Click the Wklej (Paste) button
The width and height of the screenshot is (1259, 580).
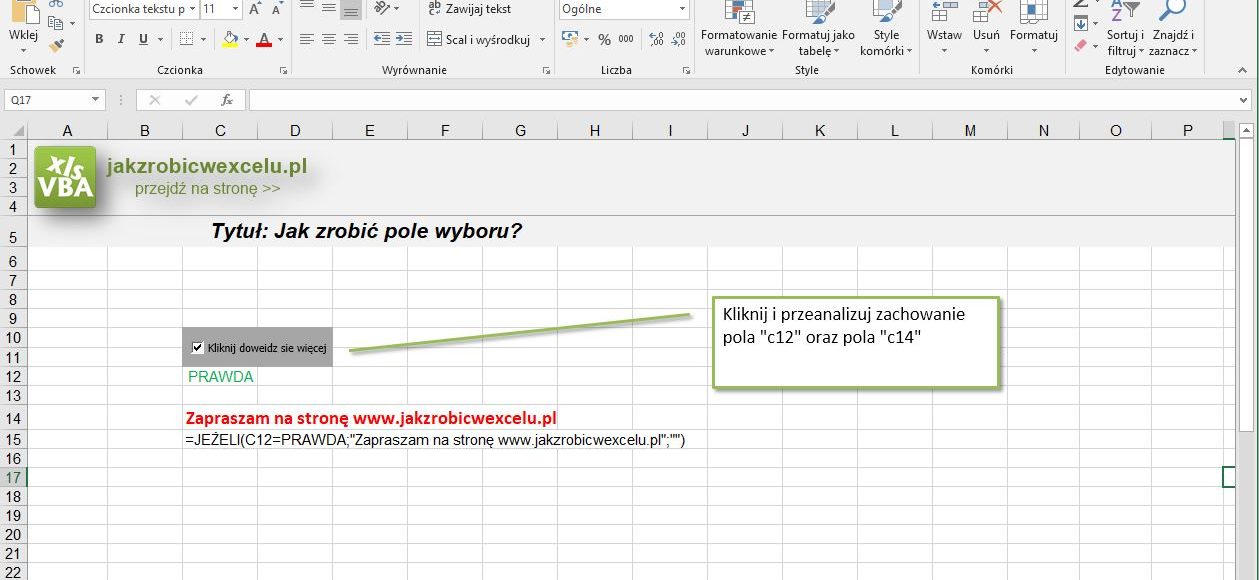tap(22, 25)
